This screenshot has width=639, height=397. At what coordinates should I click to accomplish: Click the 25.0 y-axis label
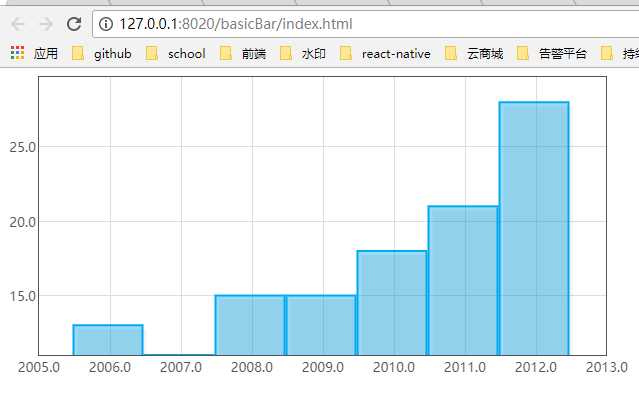[x=23, y=147]
